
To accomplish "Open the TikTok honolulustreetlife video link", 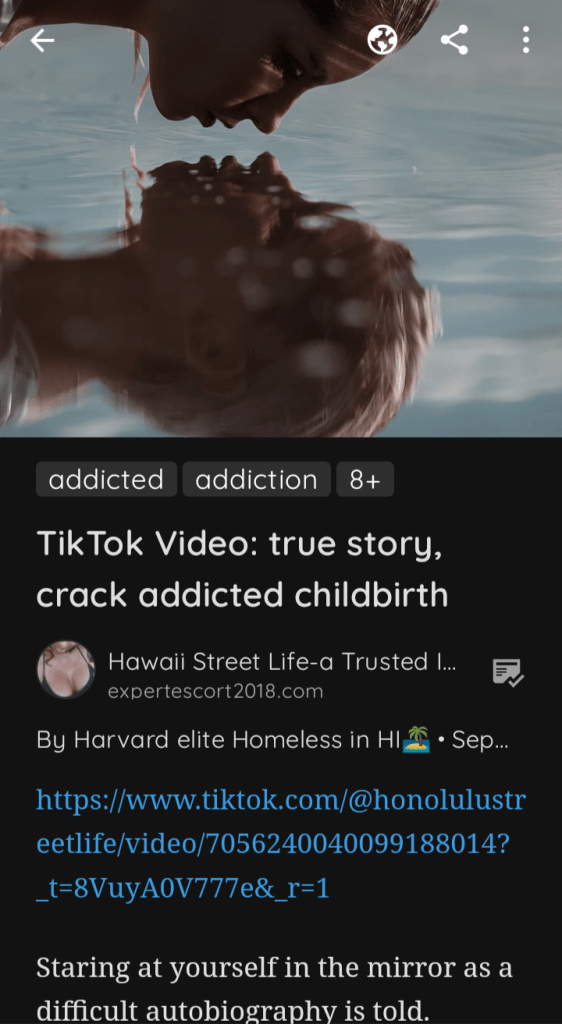I will pyautogui.click(x=281, y=844).
